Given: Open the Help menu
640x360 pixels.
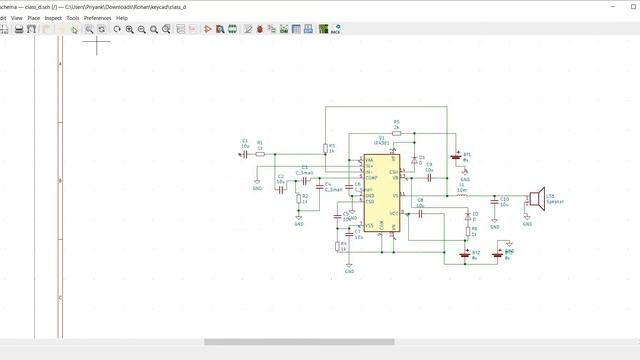Looking at the screenshot, I should tap(122, 18).
